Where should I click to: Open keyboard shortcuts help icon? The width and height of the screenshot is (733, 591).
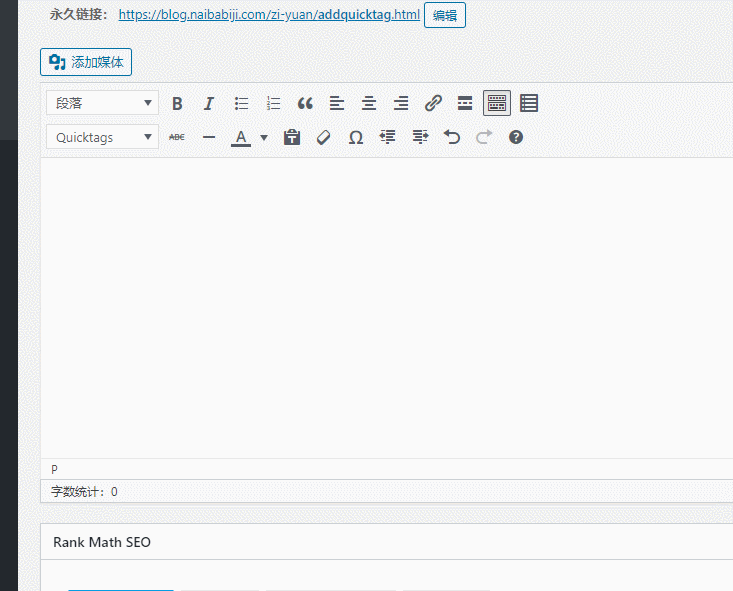tap(516, 137)
